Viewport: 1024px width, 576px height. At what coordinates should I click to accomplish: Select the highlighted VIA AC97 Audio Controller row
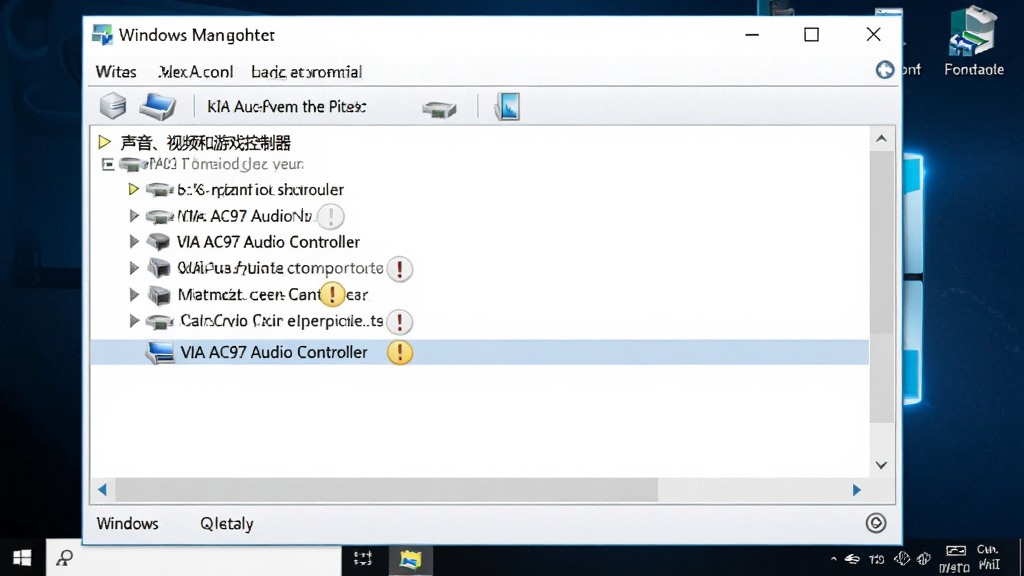[479, 353]
